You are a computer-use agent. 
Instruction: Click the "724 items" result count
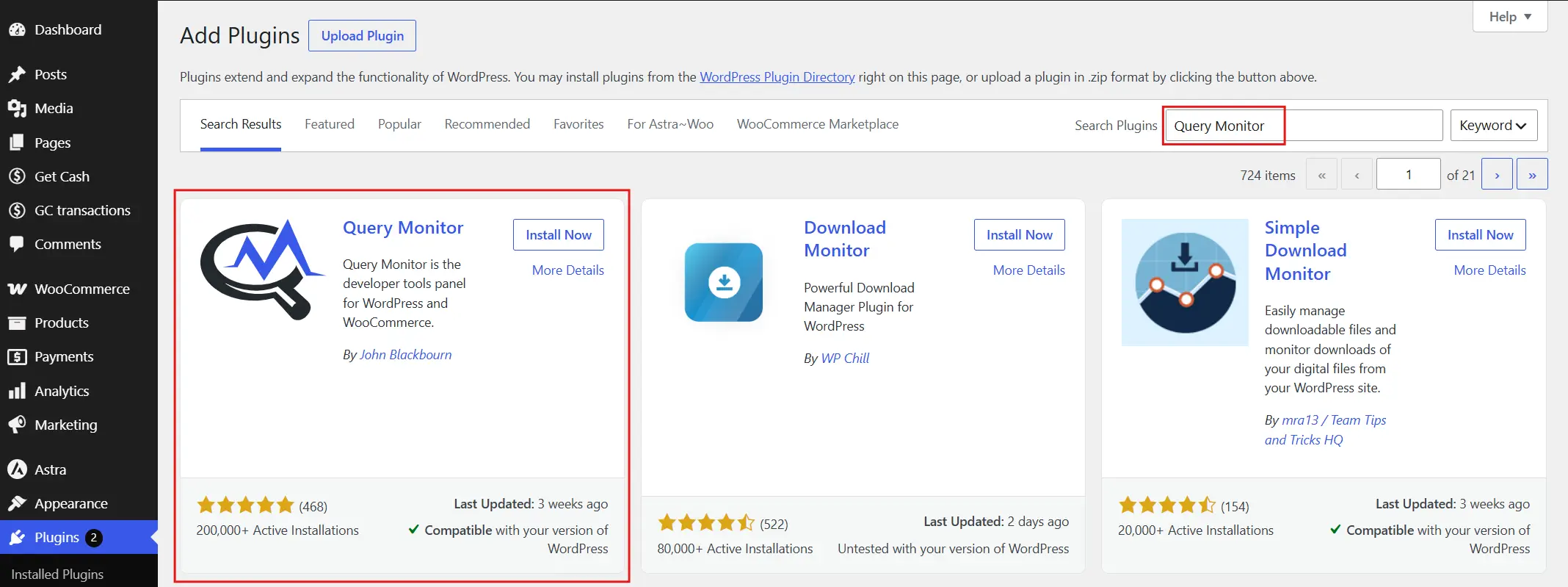1268,176
